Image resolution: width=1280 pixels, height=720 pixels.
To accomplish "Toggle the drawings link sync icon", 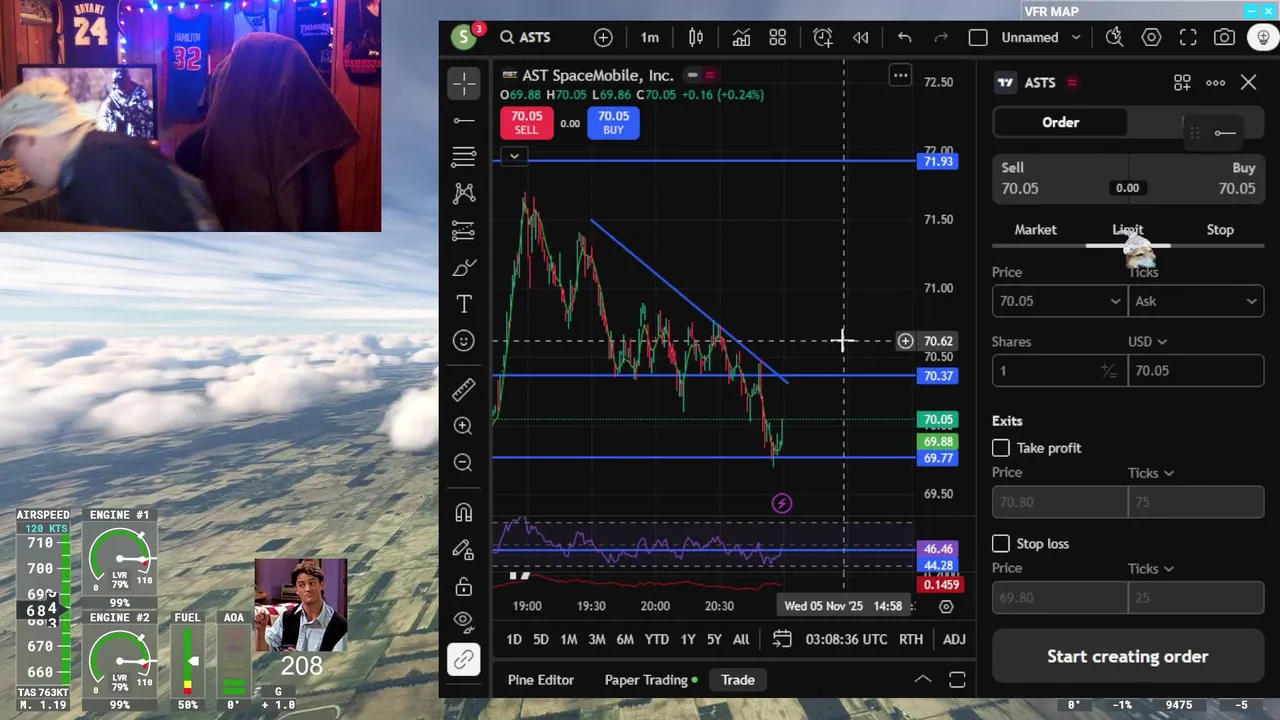I will [463, 659].
